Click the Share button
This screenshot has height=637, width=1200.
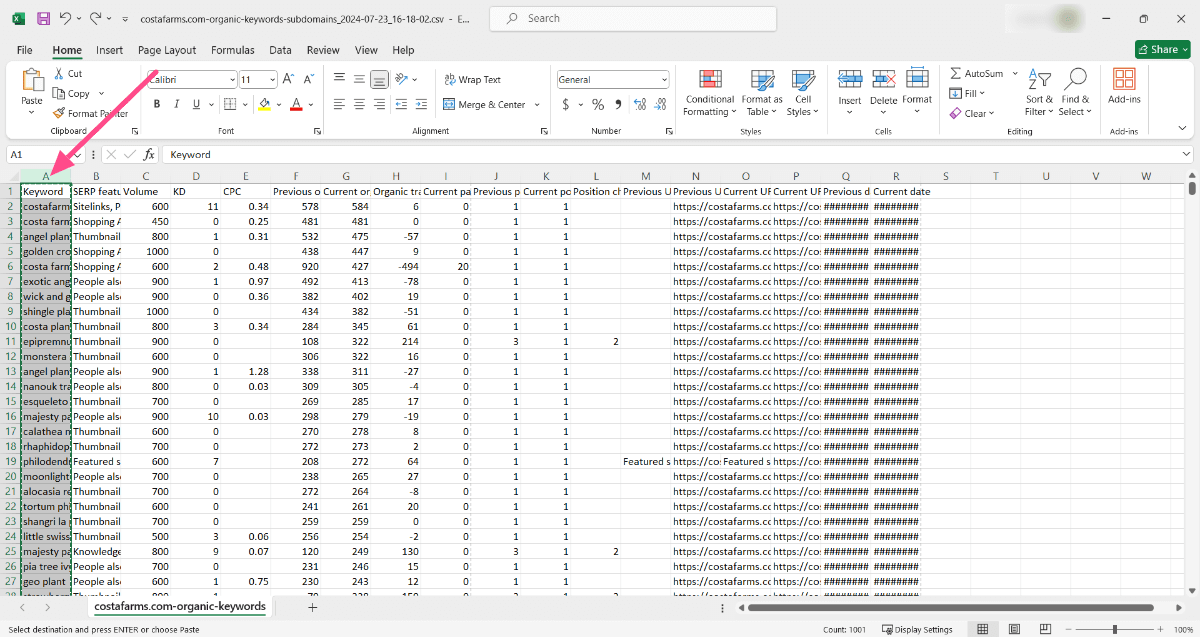(1162, 49)
